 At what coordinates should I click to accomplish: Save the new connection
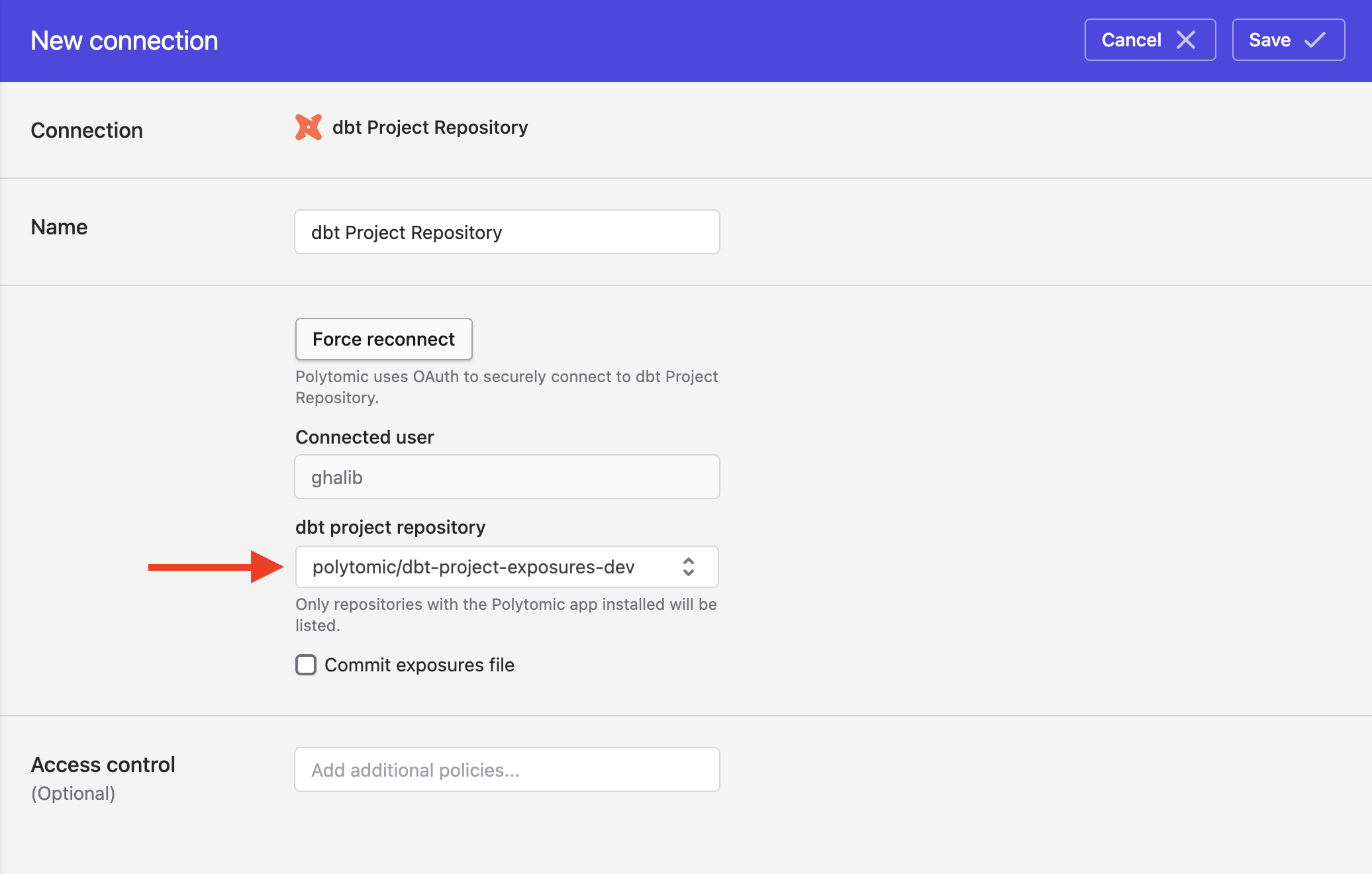[x=1287, y=40]
